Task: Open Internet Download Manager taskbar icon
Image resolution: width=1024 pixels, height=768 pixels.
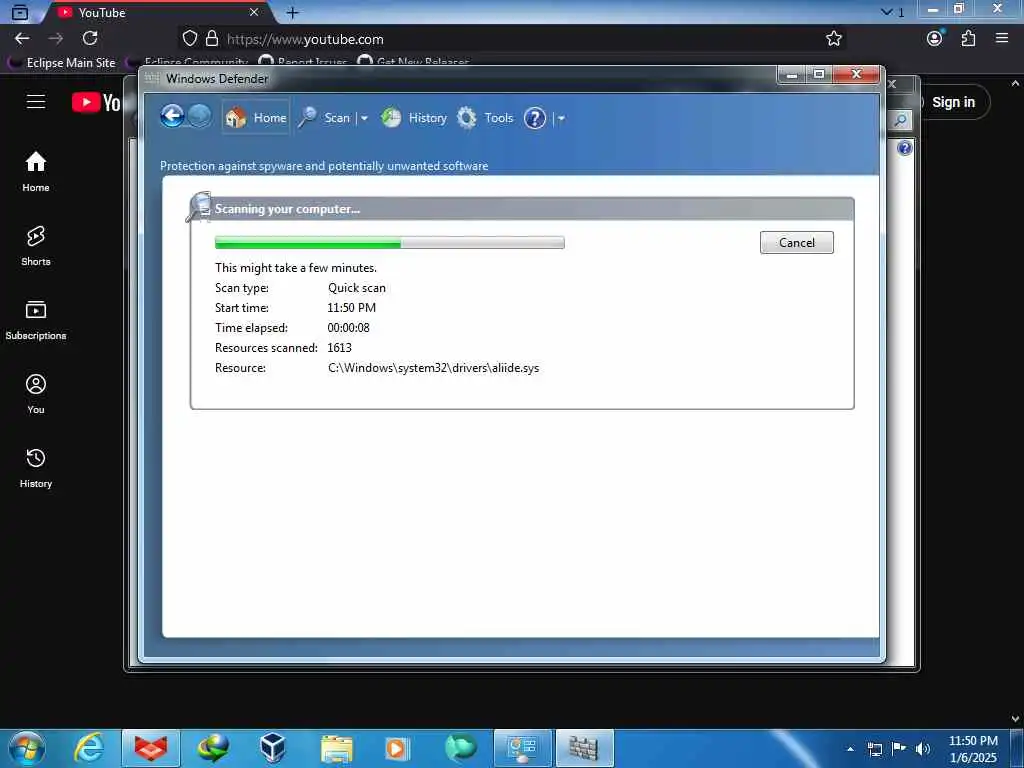Action: pos(213,748)
